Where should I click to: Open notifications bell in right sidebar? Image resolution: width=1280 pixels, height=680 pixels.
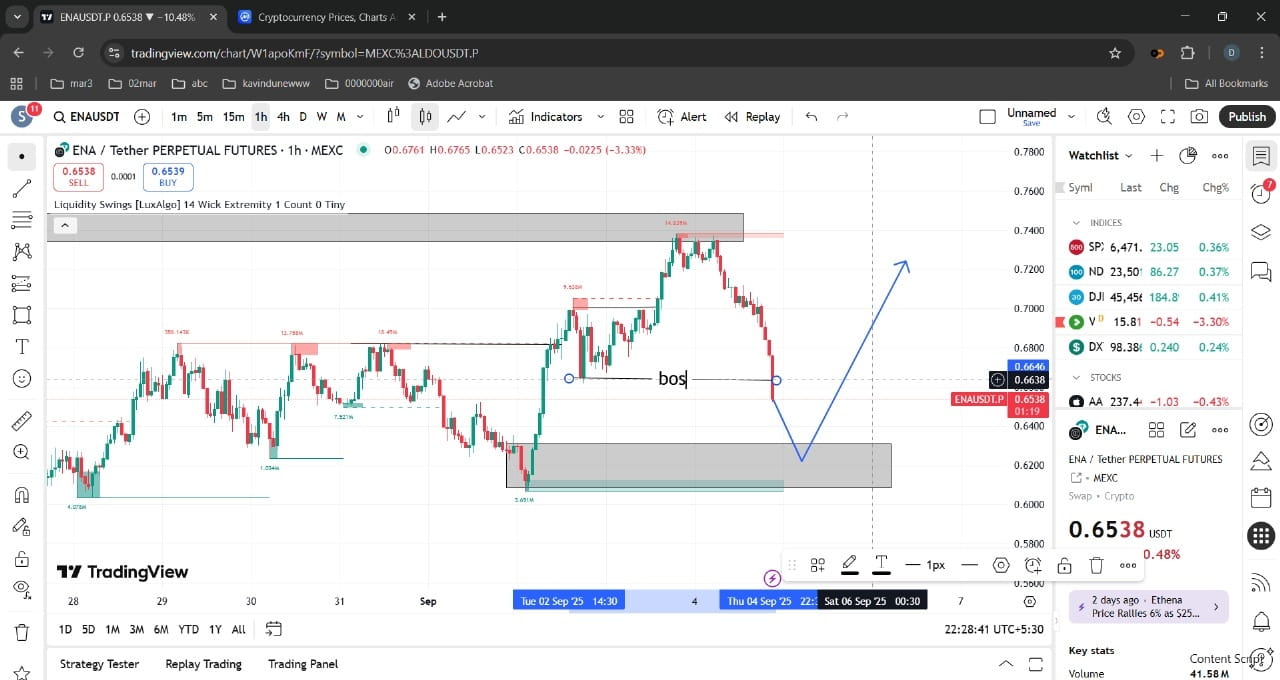1260,620
